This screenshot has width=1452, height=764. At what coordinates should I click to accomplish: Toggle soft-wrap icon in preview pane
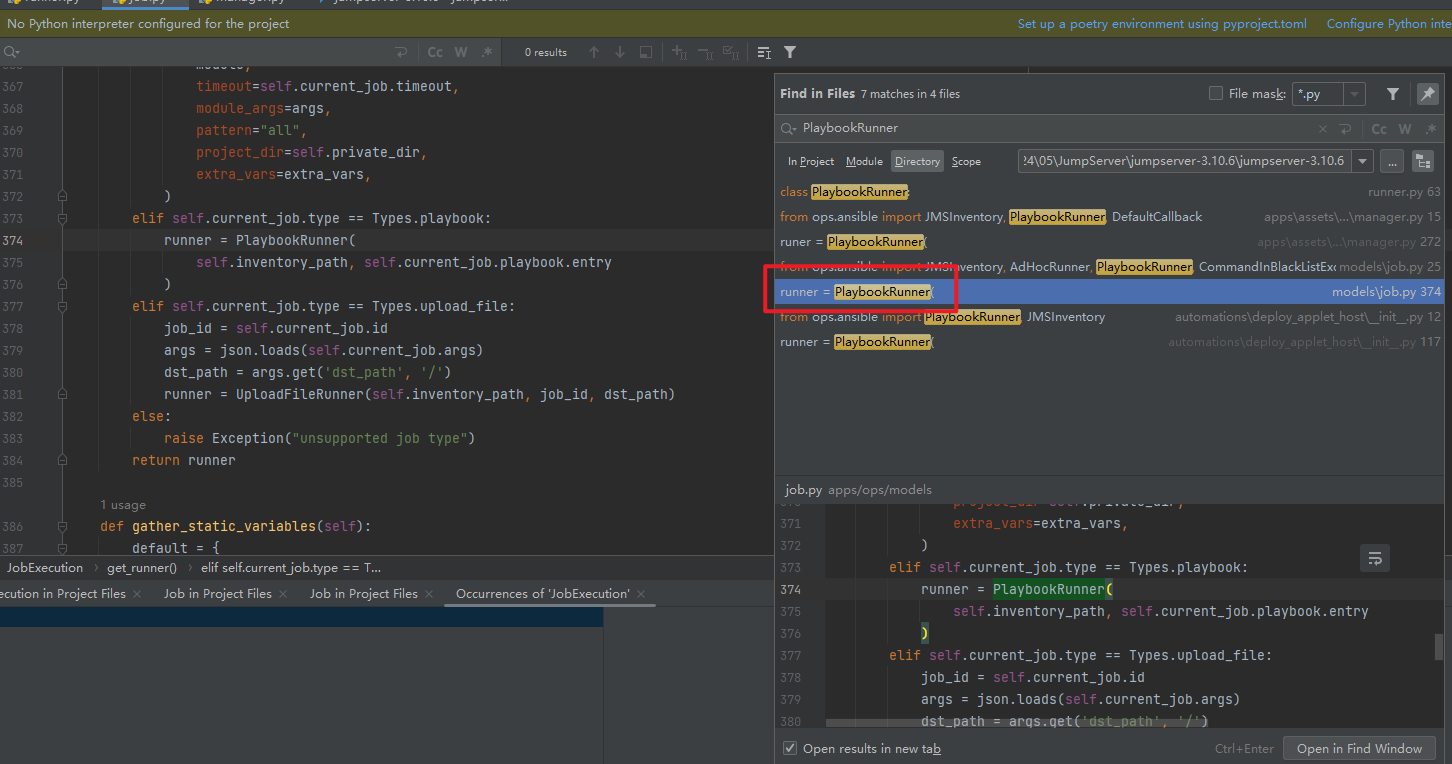1375,558
